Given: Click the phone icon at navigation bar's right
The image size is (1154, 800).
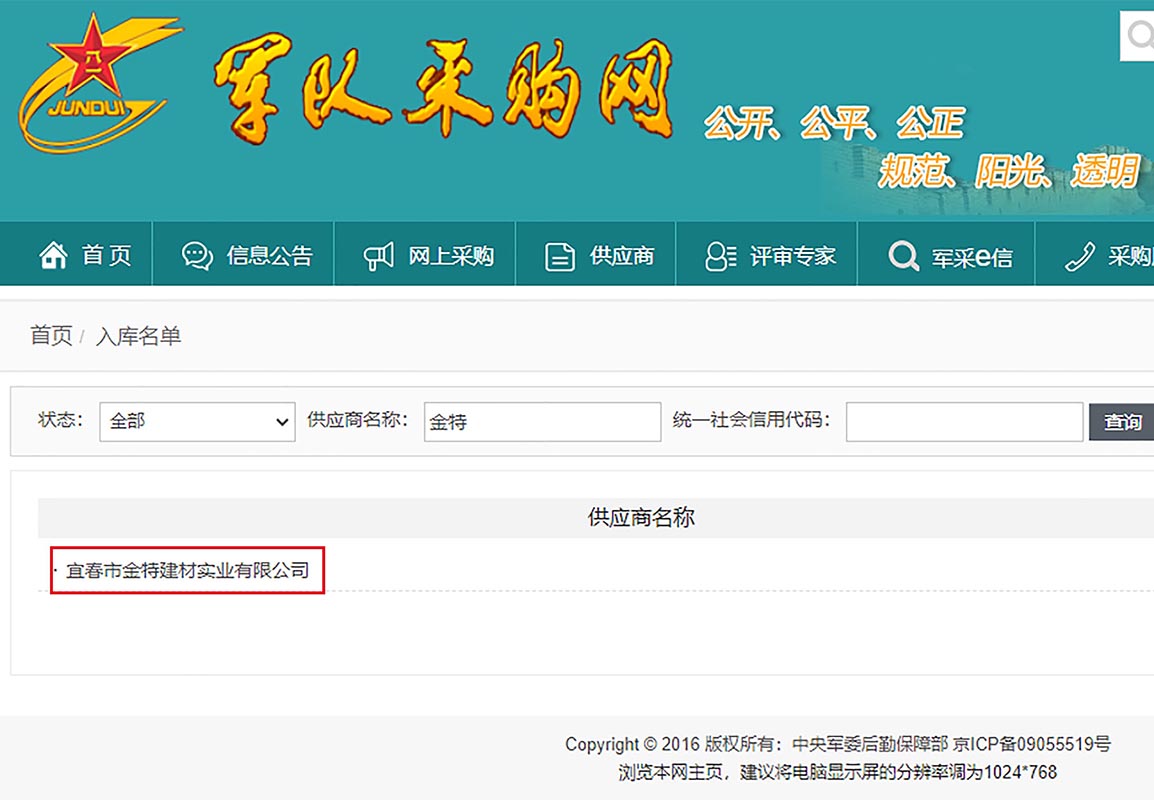Looking at the screenshot, I should (x=1080, y=256).
